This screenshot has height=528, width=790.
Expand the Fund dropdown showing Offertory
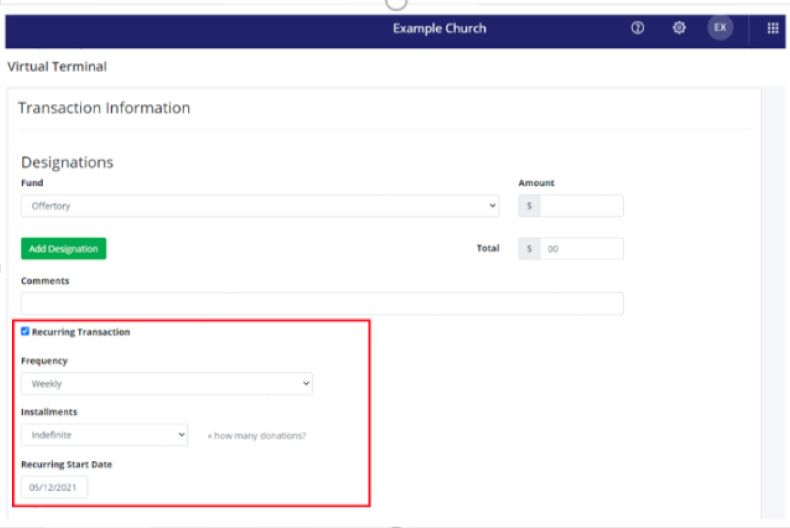point(260,206)
